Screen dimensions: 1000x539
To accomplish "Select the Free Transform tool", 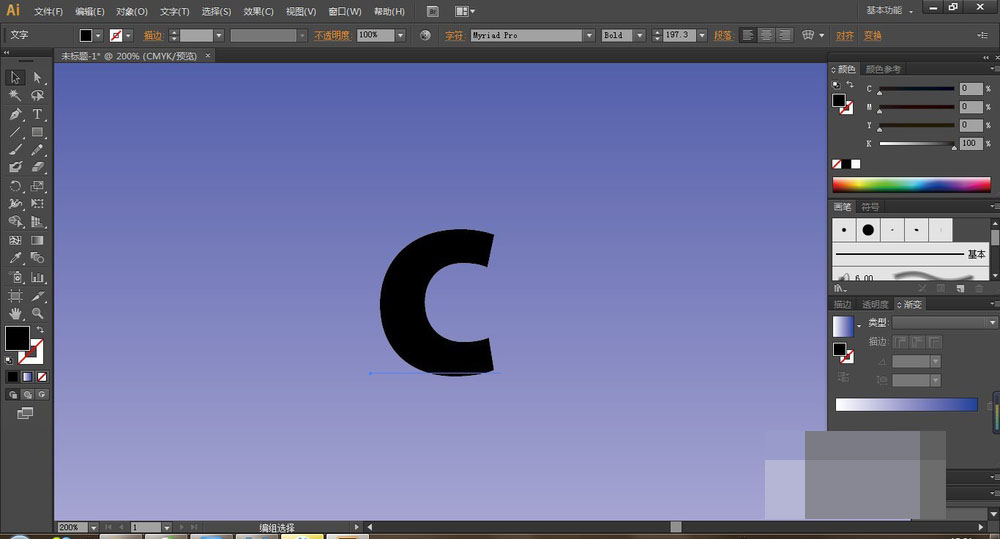I will pos(37,203).
